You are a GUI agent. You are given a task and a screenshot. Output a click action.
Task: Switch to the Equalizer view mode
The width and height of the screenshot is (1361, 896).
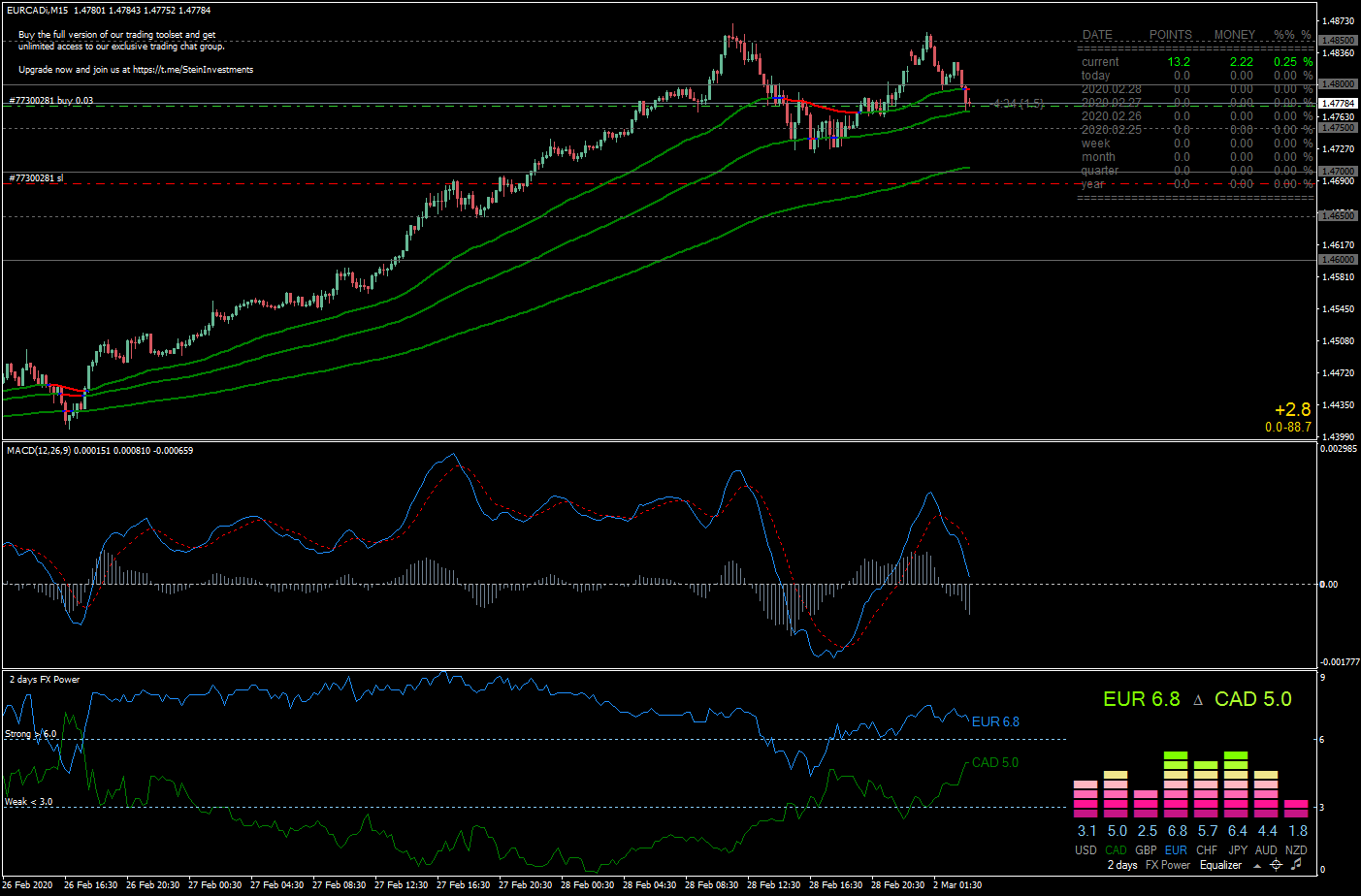[1220, 865]
